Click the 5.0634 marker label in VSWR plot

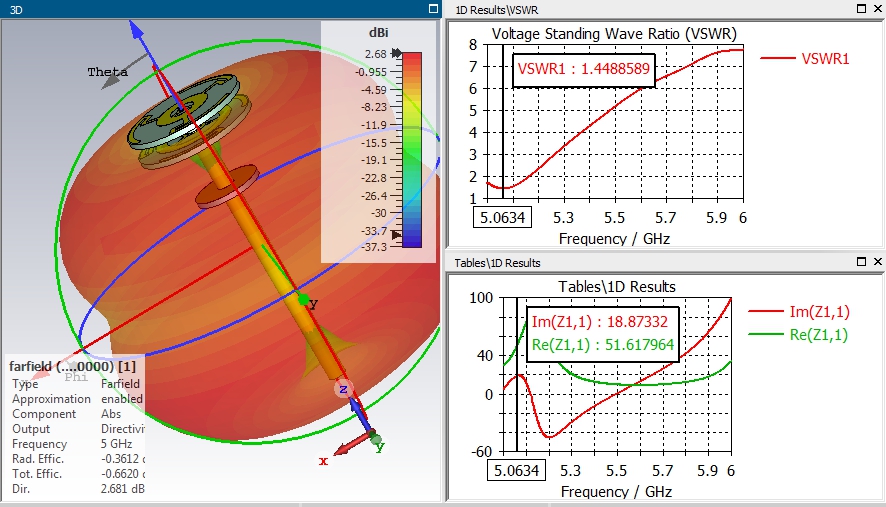pos(502,218)
